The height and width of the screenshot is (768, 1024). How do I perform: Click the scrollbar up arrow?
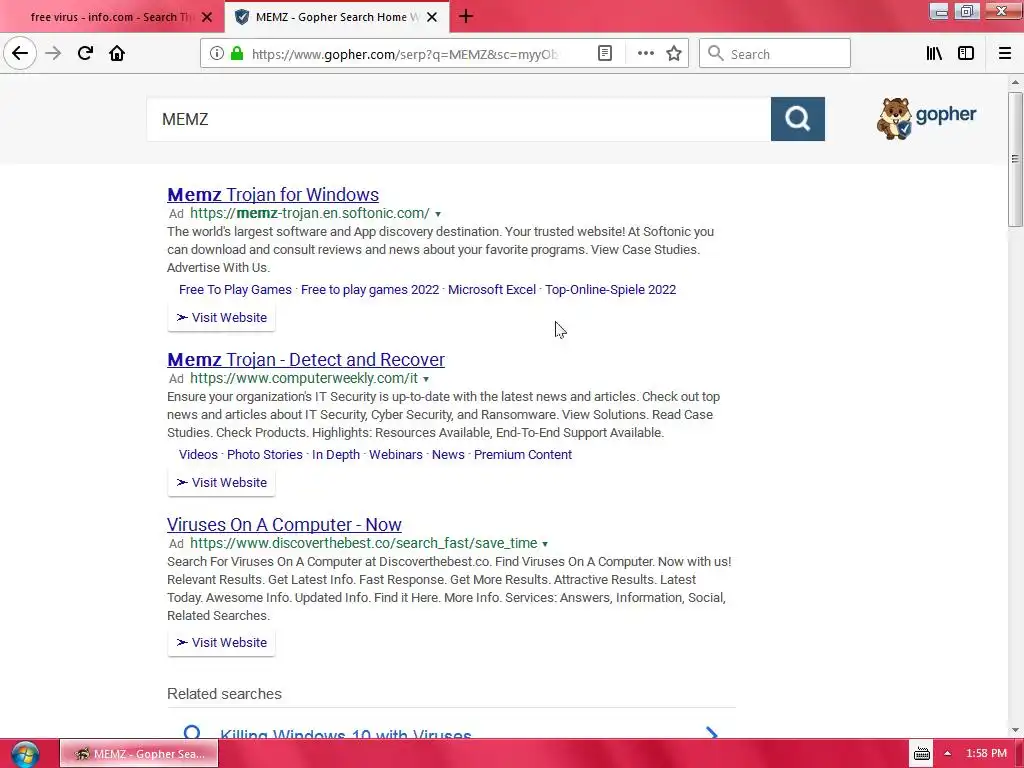(1015, 82)
